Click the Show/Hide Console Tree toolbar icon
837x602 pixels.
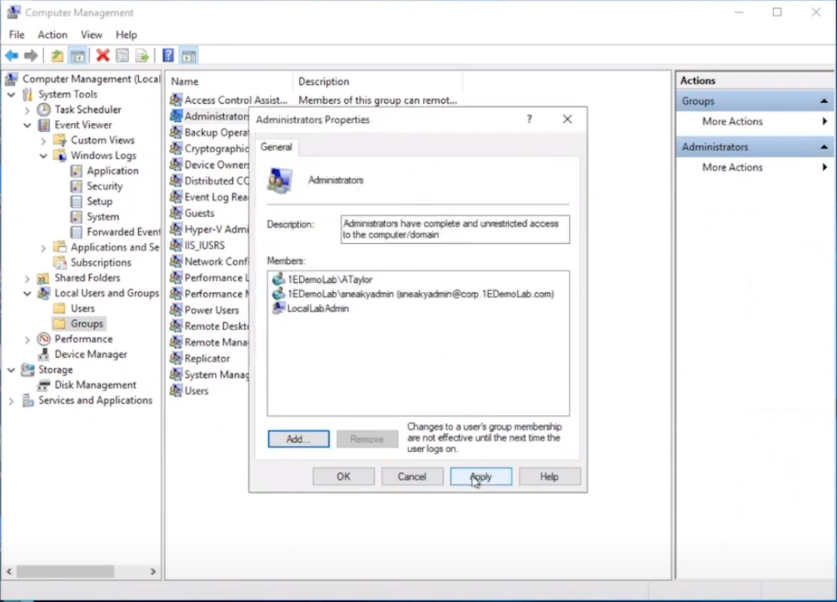77,56
